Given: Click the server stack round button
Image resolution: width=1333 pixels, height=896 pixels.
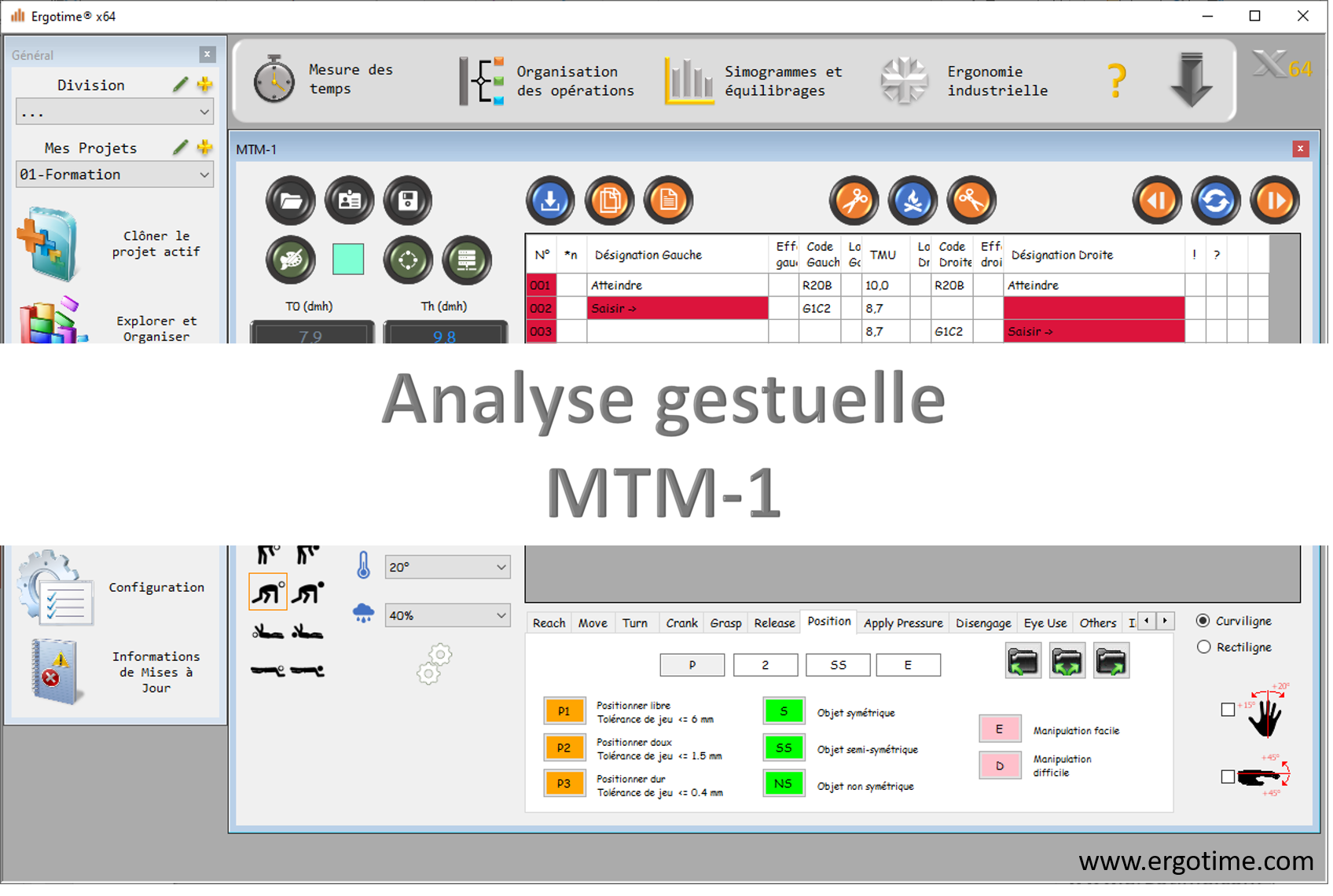Looking at the screenshot, I should pyautogui.click(x=467, y=260).
